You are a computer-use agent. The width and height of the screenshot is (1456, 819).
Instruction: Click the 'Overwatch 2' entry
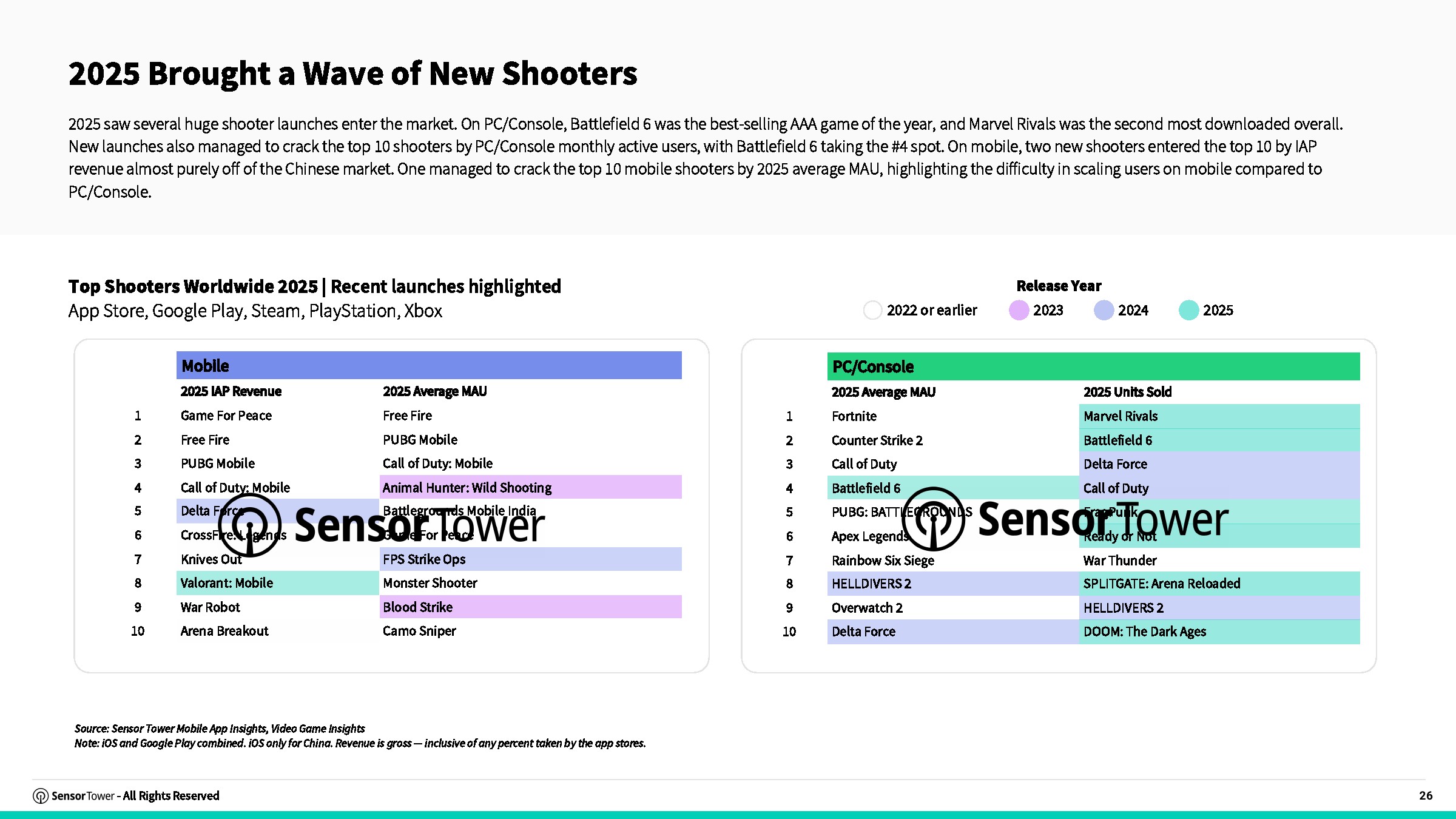point(867,608)
